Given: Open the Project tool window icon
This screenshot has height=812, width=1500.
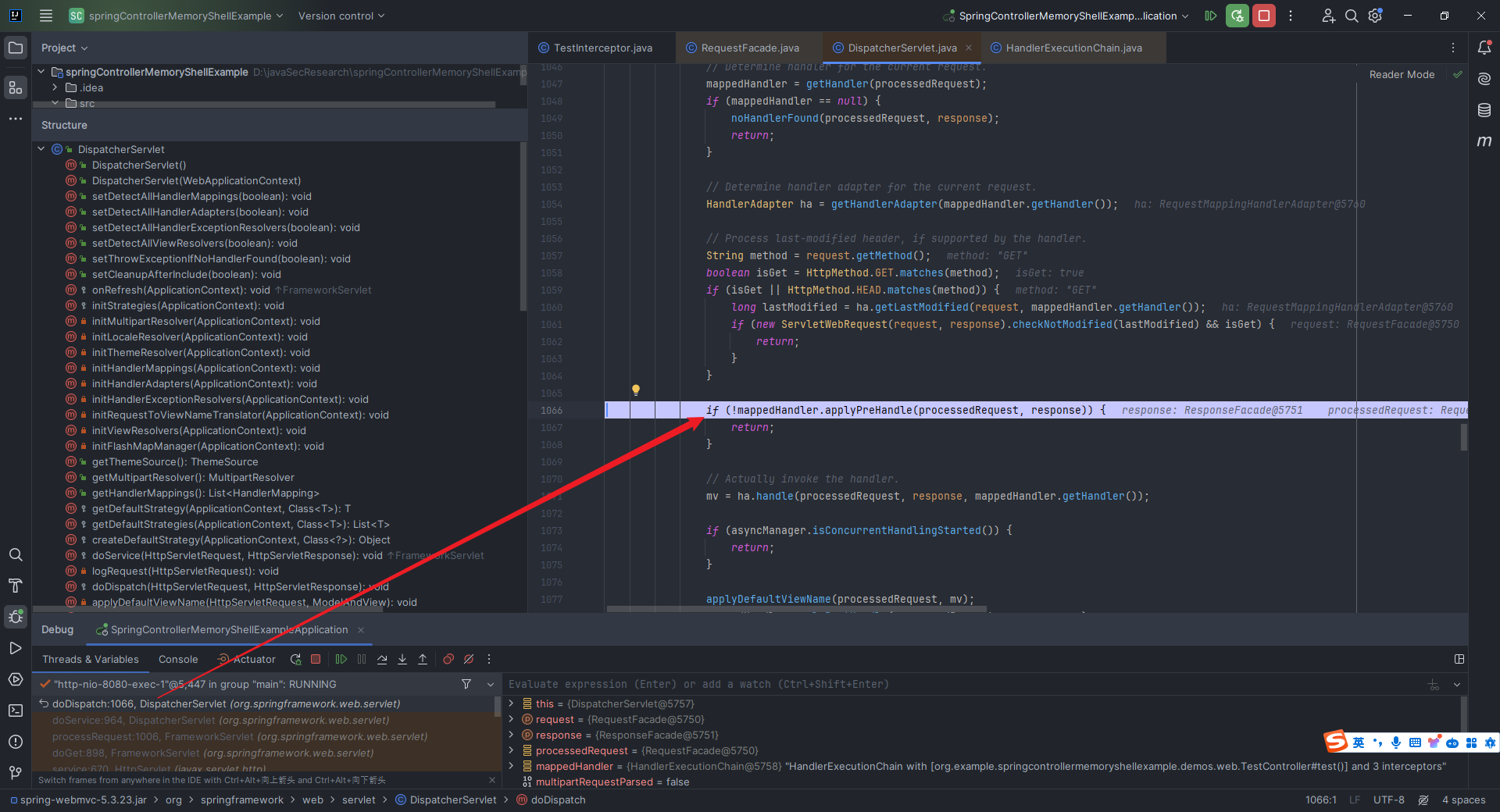Looking at the screenshot, I should coord(16,48).
